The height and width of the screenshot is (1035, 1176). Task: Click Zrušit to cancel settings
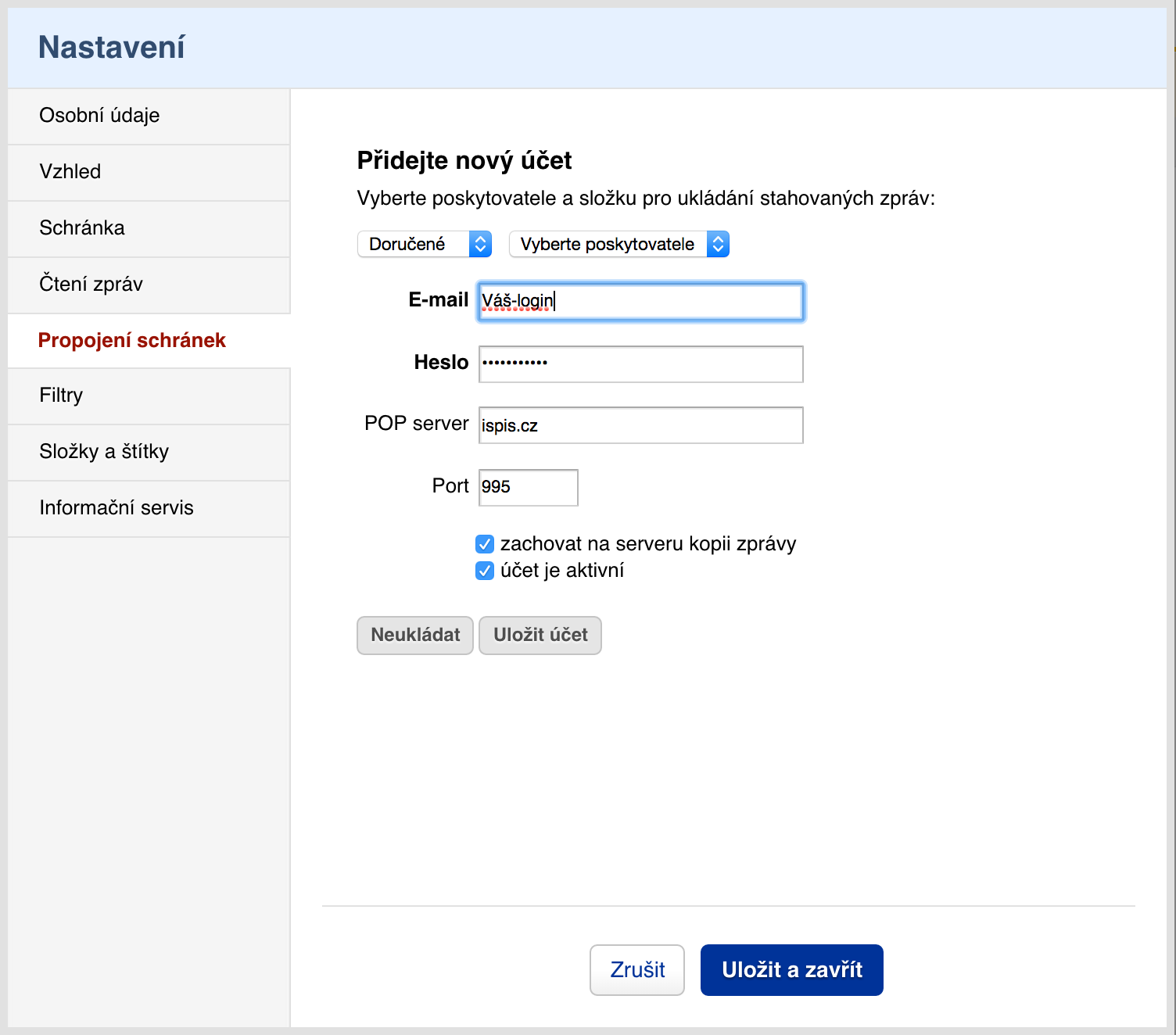click(637, 970)
